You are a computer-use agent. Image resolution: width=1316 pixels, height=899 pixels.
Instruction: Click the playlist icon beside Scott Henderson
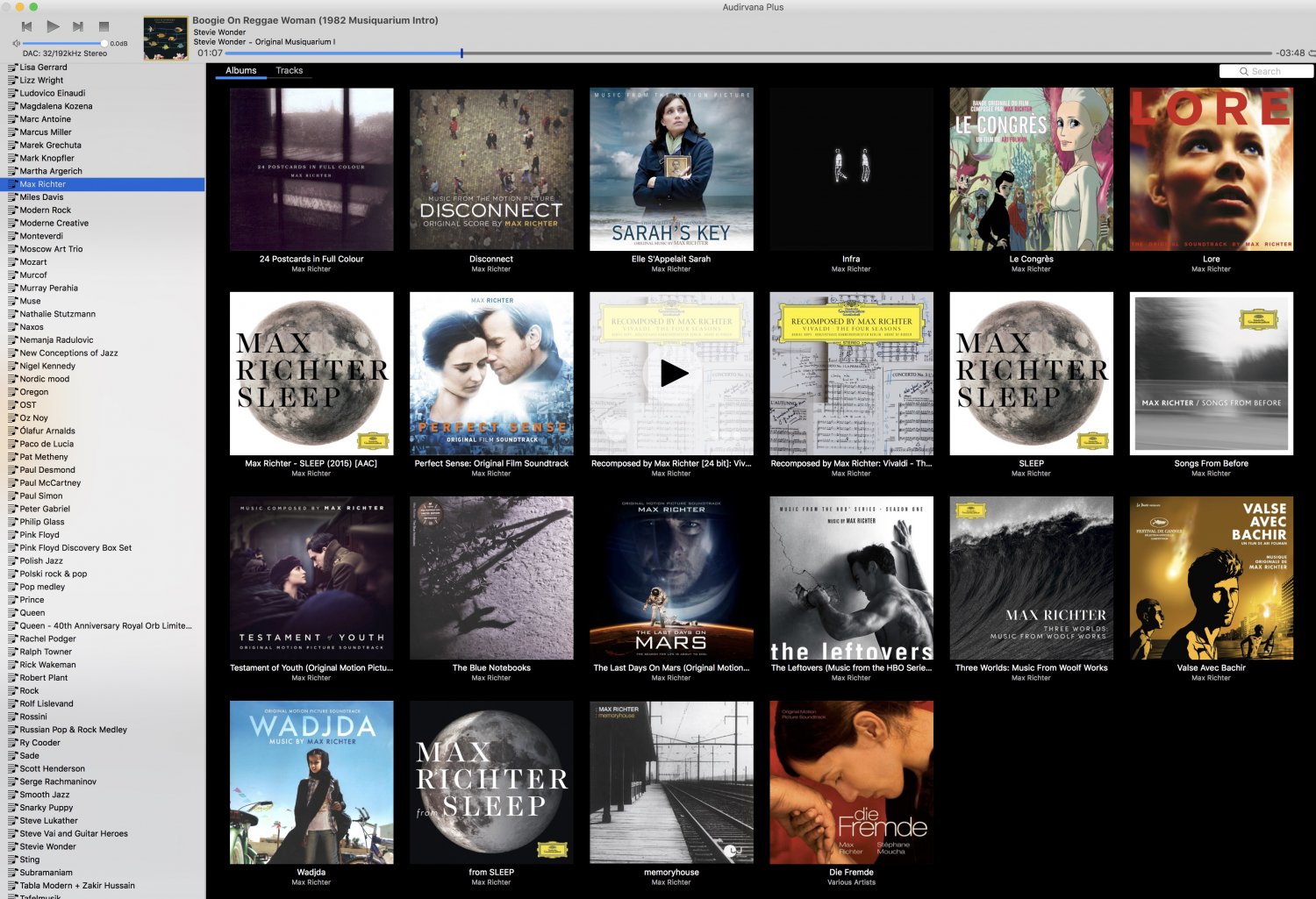tap(12, 769)
